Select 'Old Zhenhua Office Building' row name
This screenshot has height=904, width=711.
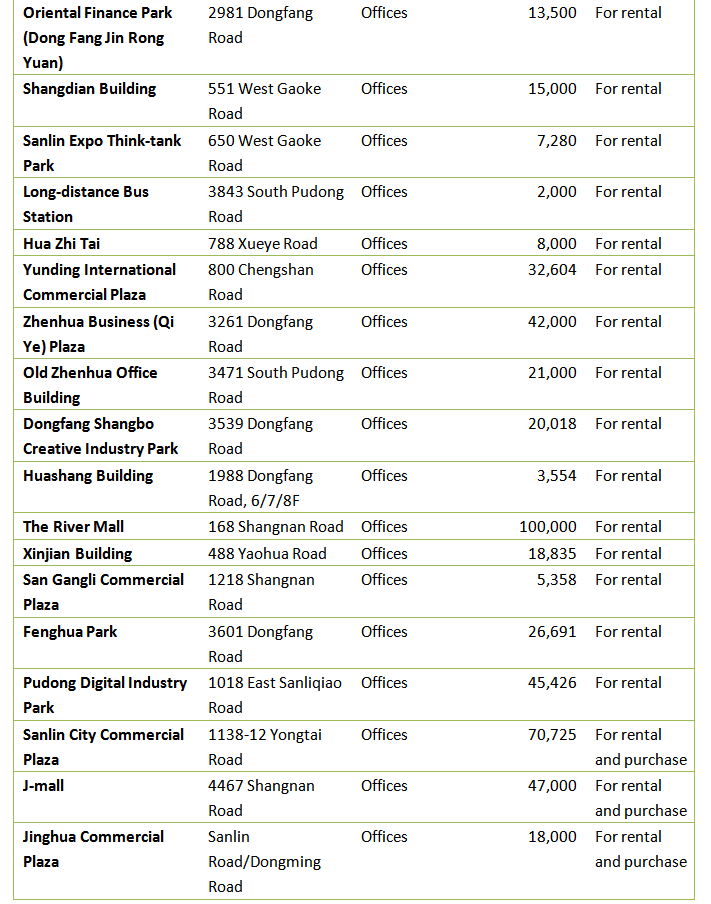90,385
